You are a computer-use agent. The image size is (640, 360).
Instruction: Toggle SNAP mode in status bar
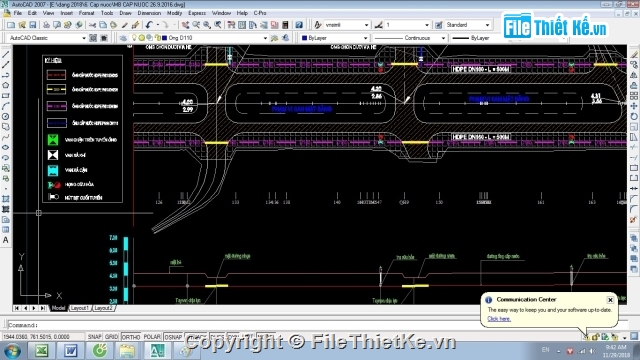[x=94, y=337]
